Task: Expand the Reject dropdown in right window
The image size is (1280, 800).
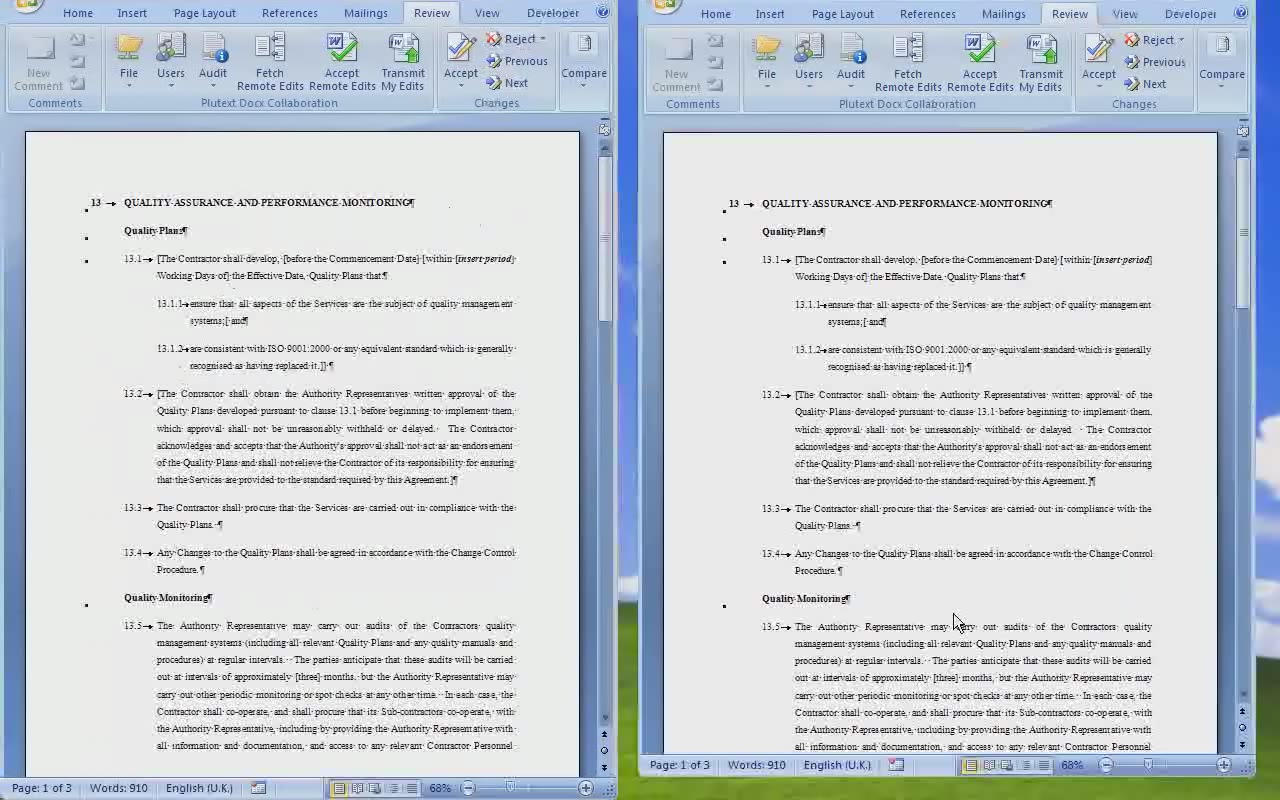Action: pyautogui.click(x=1181, y=40)
